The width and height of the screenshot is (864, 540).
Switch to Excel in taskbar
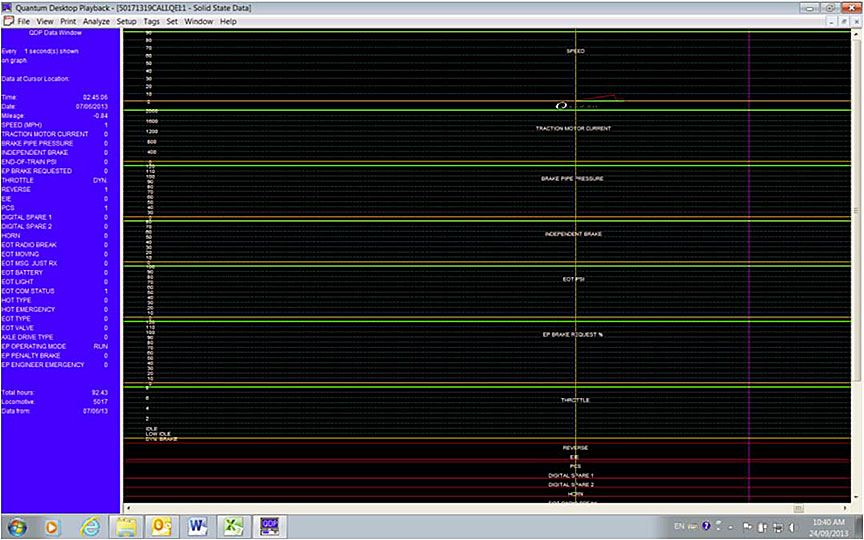coord(232,526)
